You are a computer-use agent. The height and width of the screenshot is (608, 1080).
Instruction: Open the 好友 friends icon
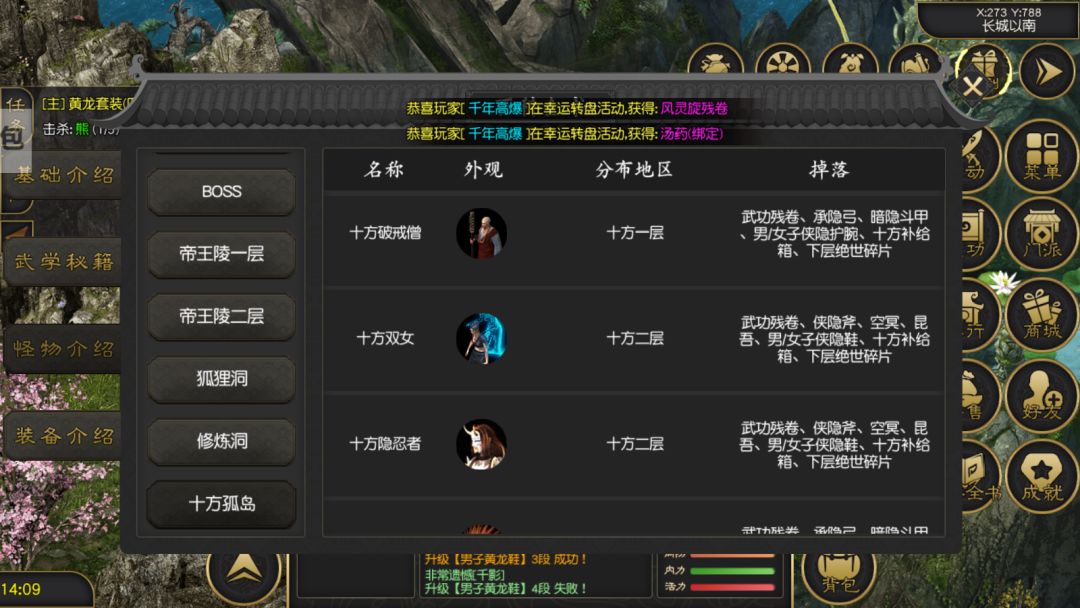pyautogui.click(x=1041, y=395)
